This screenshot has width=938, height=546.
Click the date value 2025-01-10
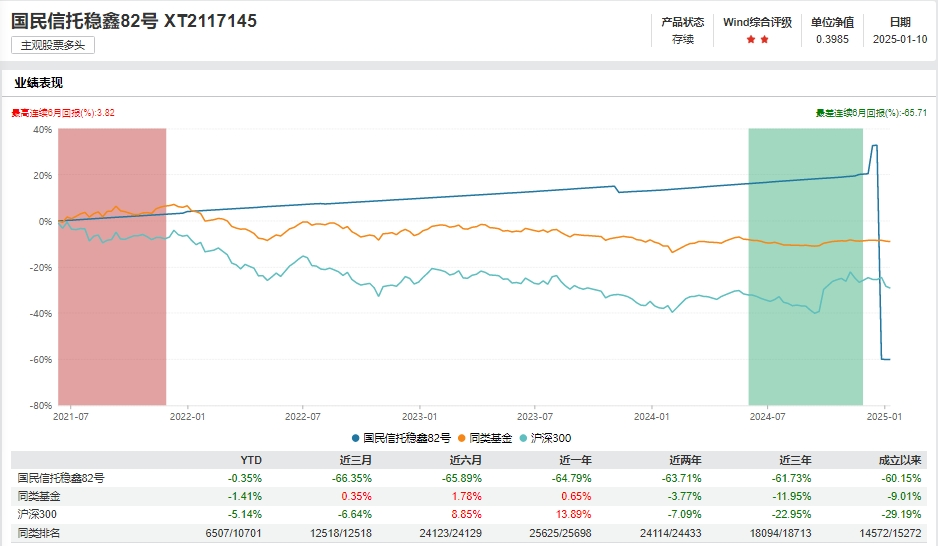click(900, 39)
